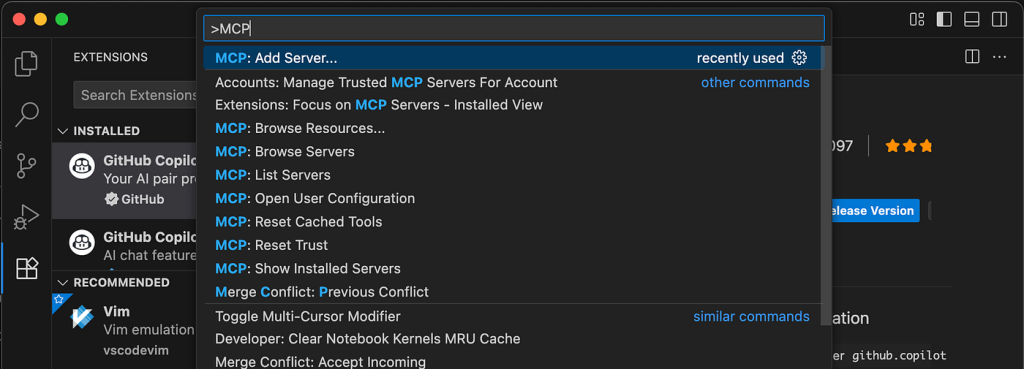1024x369 pixels.
Task: Select MCP: Reset Trust command
Action: pyautogui.click(x=513, y=245)
